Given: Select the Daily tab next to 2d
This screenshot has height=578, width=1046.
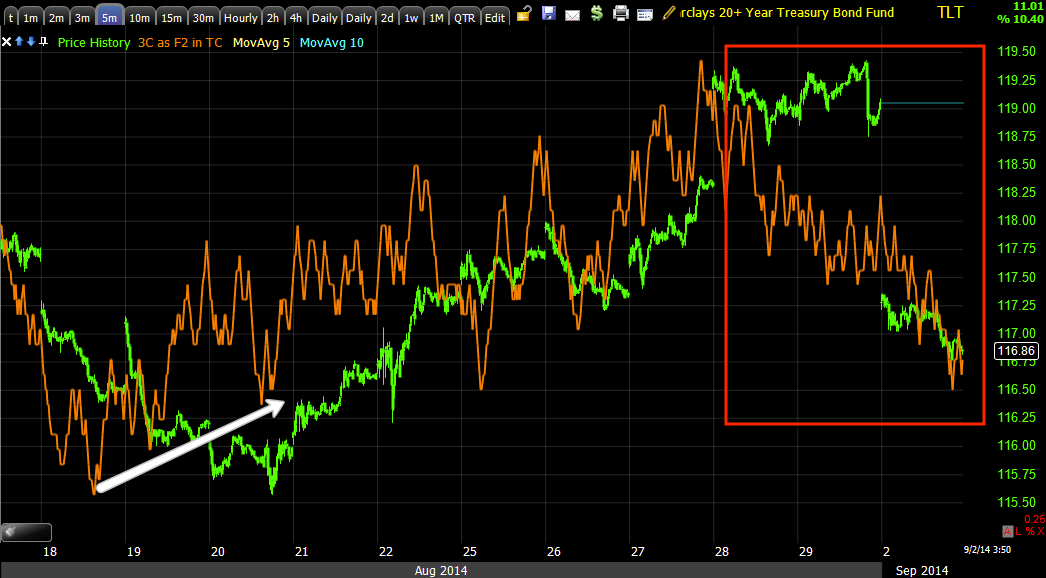Looking at the screenshot, I should point(359,17).
